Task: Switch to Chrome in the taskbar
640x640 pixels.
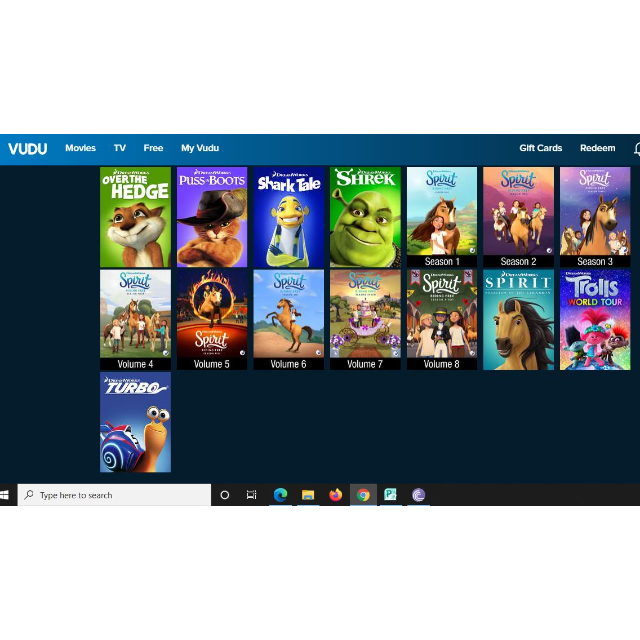Action: click(363, 495)
